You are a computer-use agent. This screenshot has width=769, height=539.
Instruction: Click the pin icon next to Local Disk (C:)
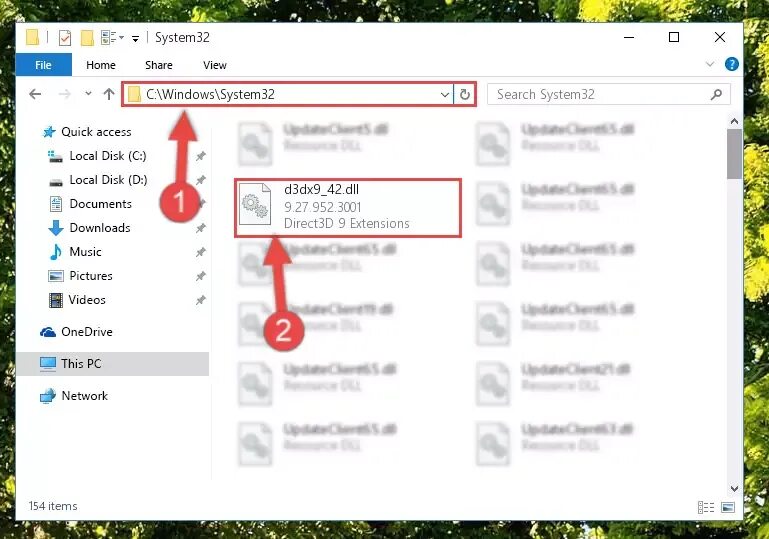coord(201,156)
